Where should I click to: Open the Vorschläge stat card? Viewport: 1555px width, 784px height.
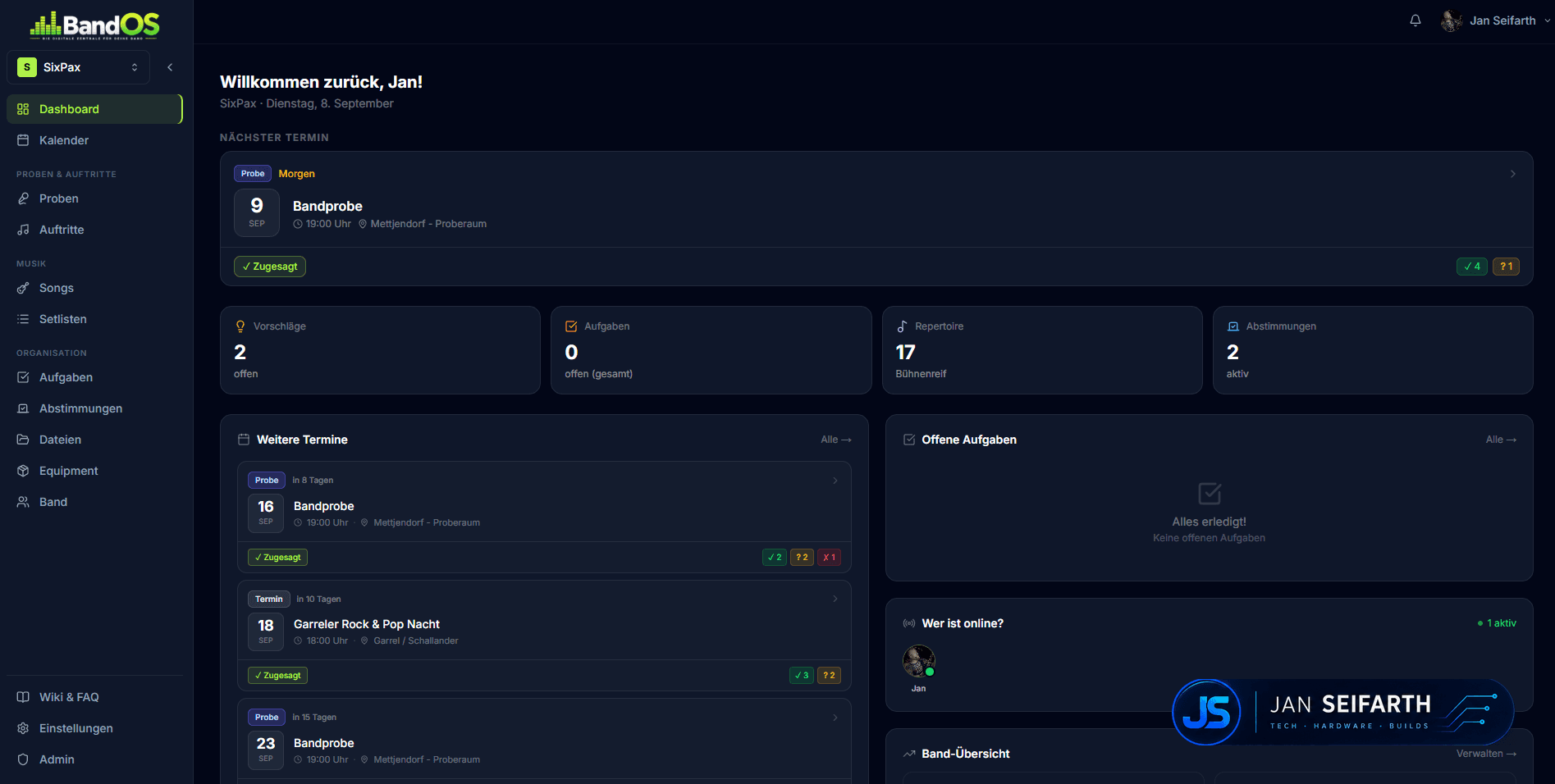[380, 350]
